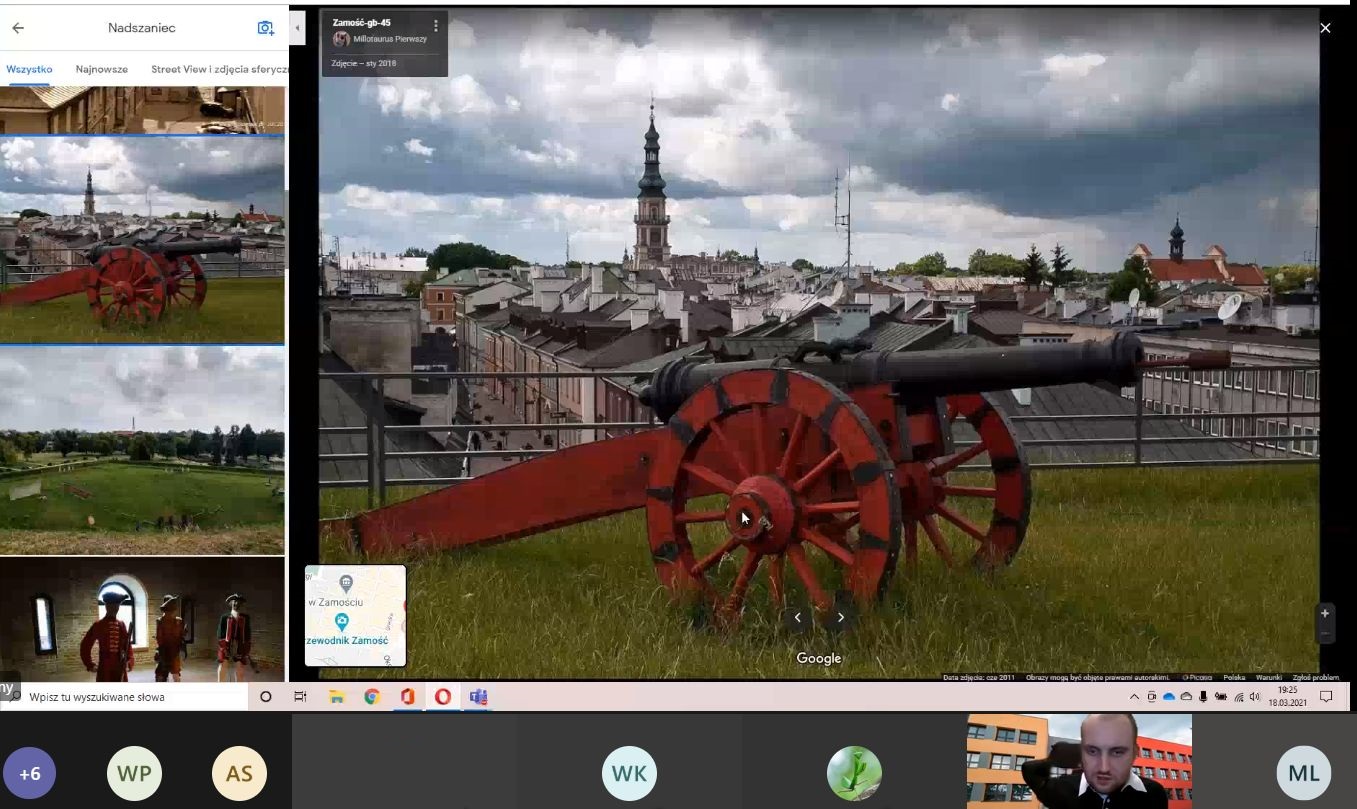Screen dimensions: 1357x809
Task: Click the Windows taskbar search field
Action: tap(130, 697)
